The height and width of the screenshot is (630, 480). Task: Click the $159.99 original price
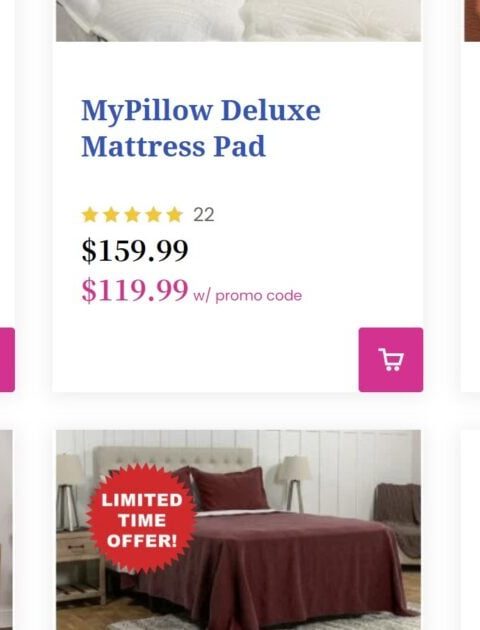135,250
